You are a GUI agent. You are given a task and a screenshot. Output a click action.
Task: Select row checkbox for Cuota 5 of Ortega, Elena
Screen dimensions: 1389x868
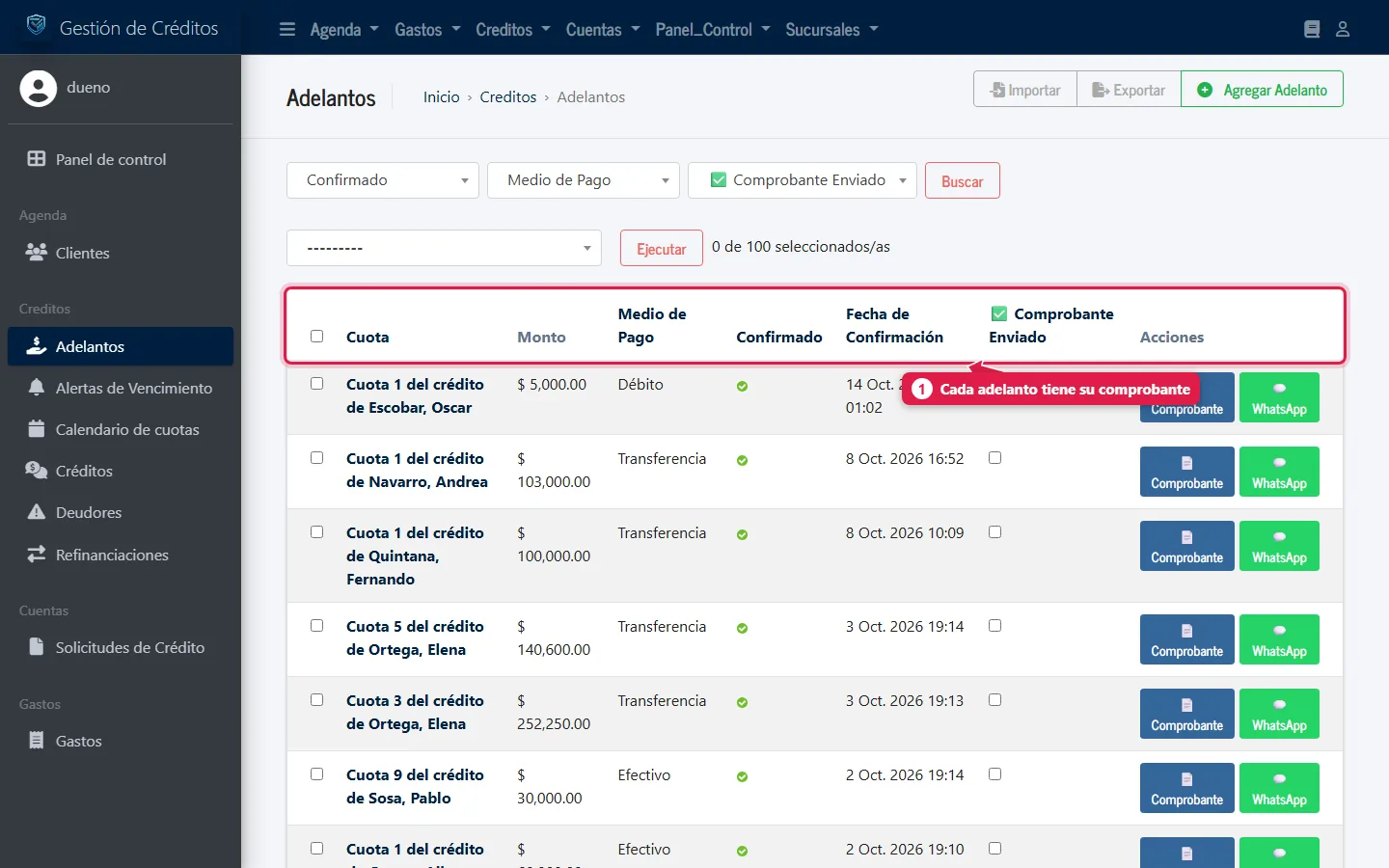[316, 626]
